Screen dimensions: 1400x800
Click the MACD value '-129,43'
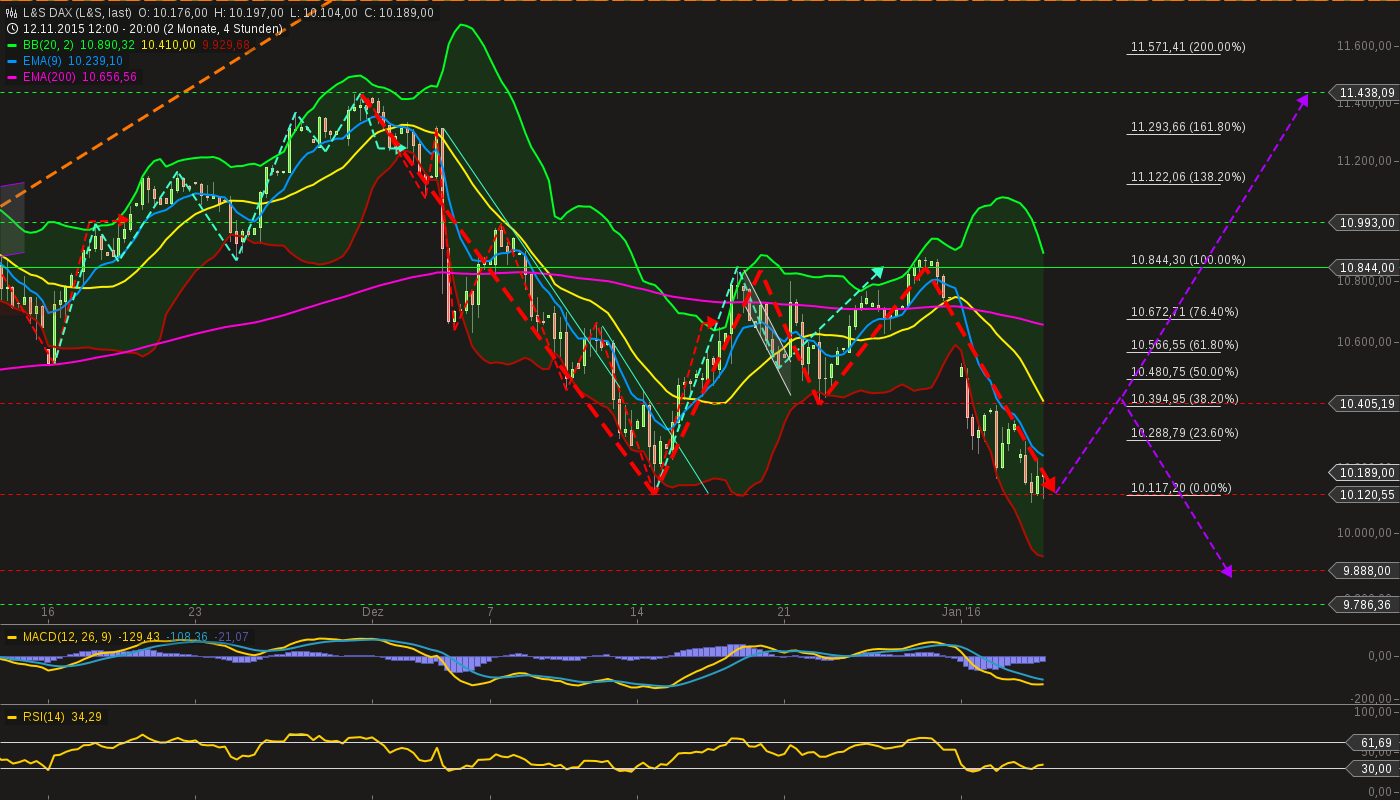click(140, 637)
